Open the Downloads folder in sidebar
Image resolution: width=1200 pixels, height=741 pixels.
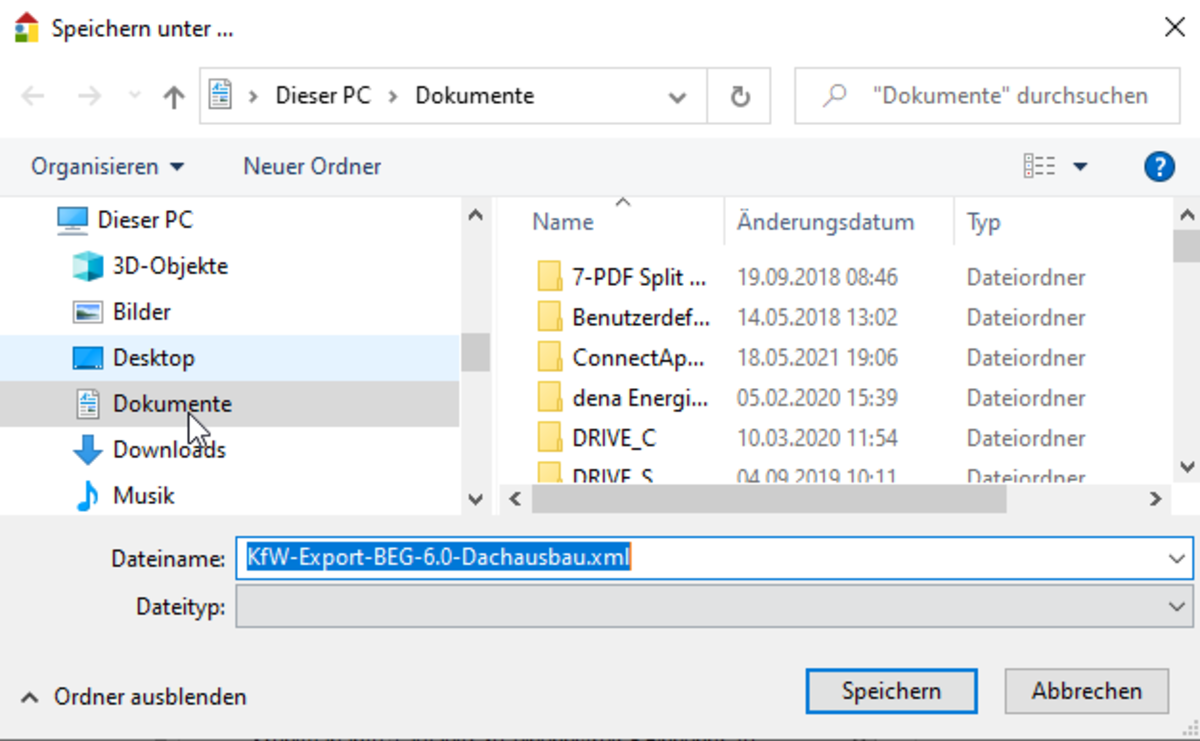tap(168, 450)
